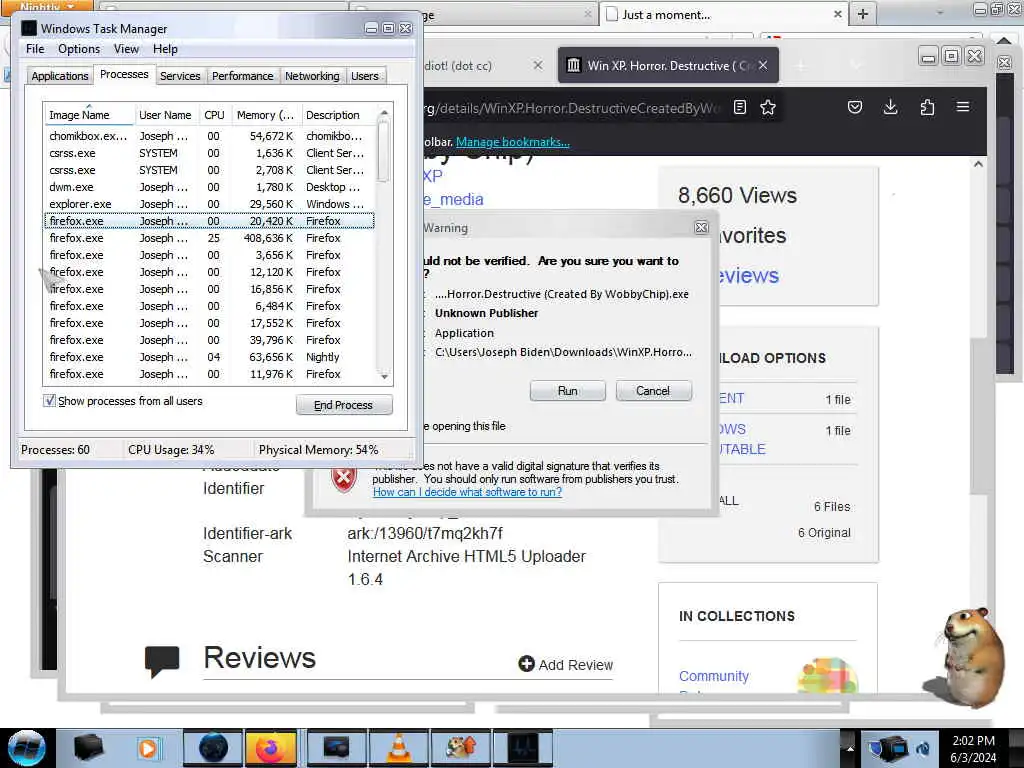Image resolution: width=1024 pixels, height=768 pixels.
Task: Open the Manage bookmarks link
Action: [x=513, y=142]
